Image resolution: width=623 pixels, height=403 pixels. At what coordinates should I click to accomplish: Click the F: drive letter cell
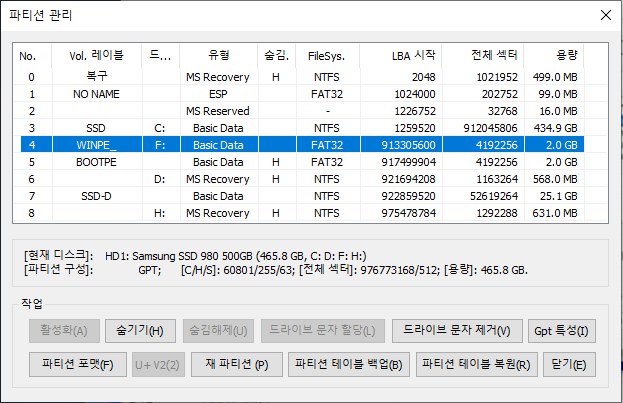pos(160,145)
